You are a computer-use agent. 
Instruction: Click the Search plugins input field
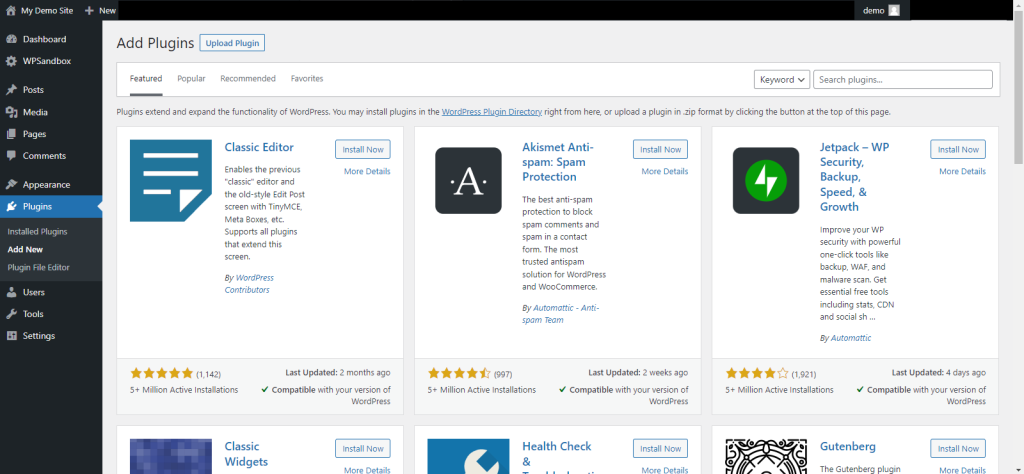903,80
